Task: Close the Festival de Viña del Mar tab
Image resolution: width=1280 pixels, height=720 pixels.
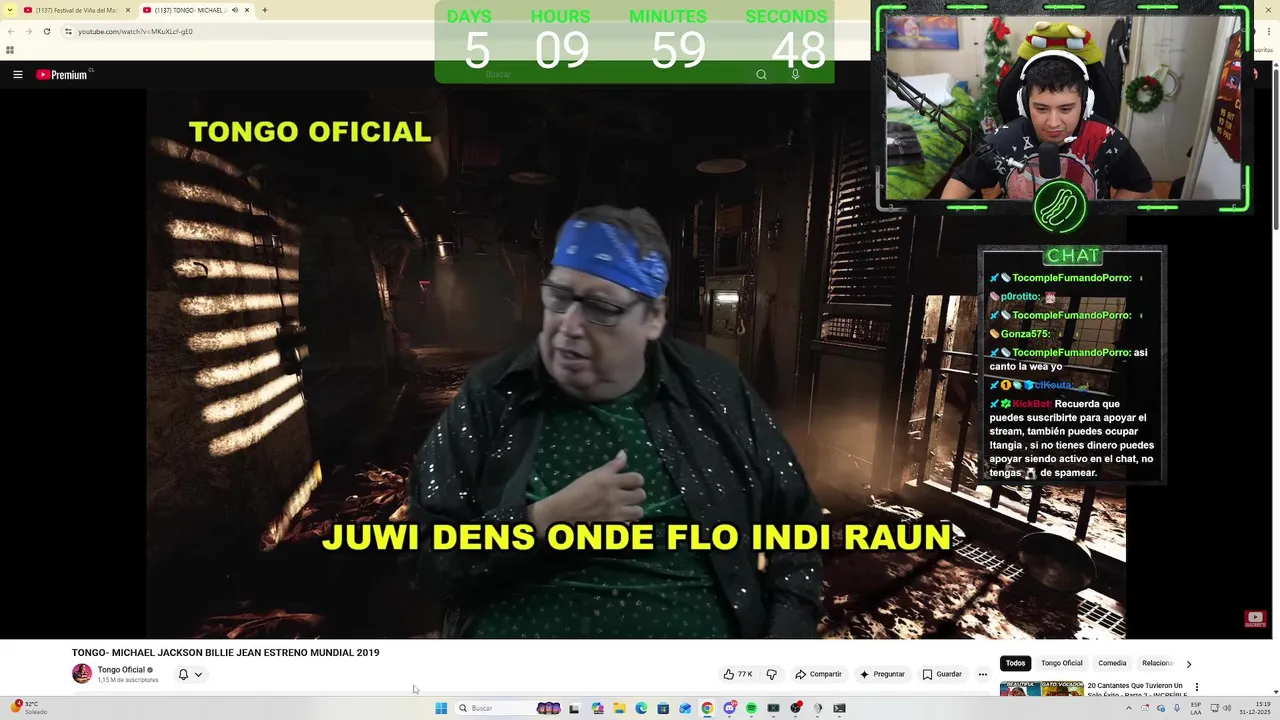Action: point(128,10)
